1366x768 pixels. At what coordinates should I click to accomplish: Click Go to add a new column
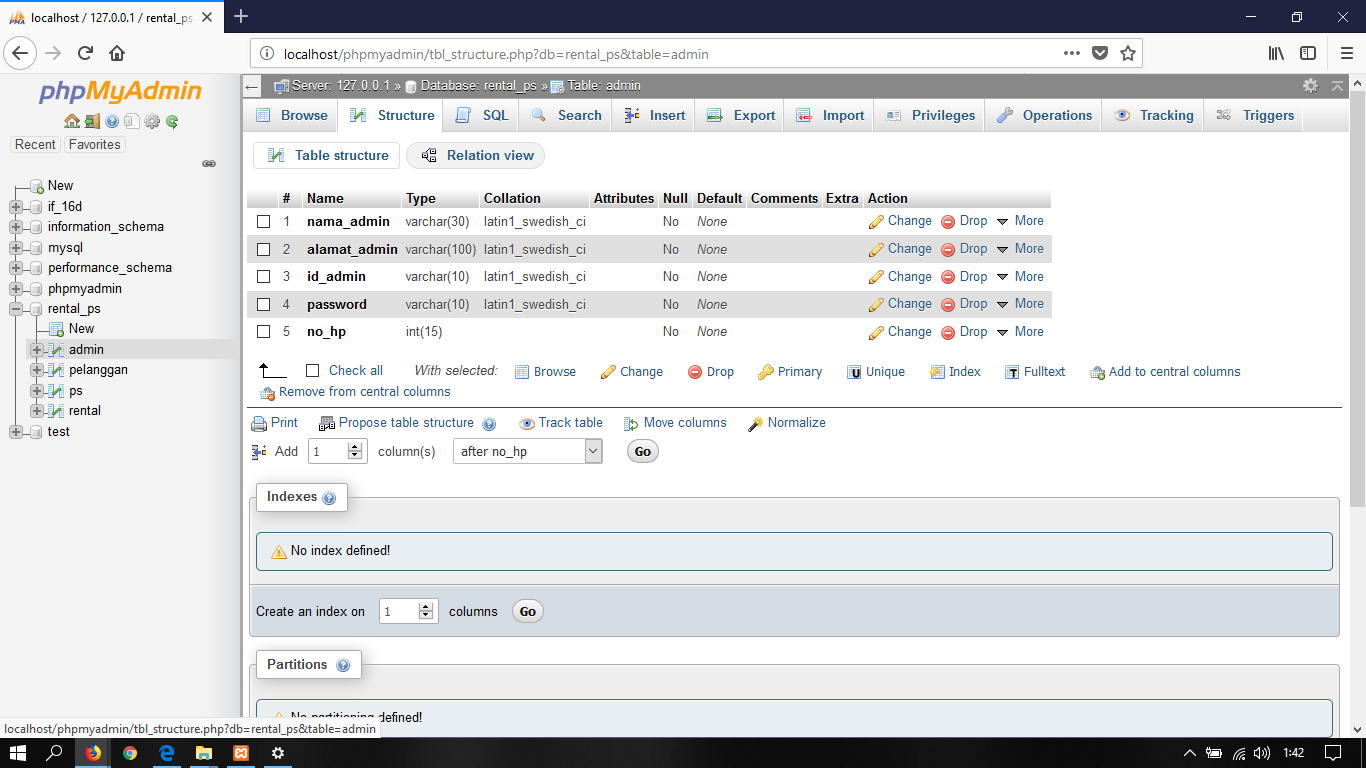pos(641,451)
